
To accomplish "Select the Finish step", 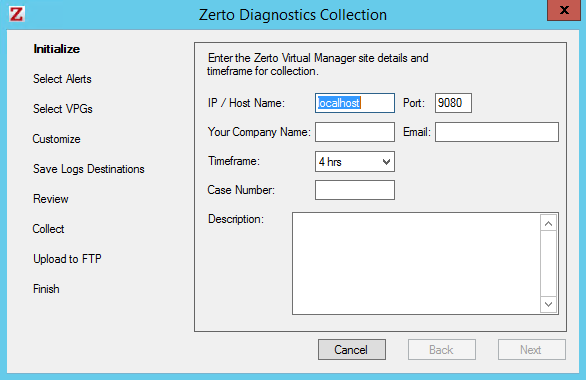I will (x=46, y=289).
